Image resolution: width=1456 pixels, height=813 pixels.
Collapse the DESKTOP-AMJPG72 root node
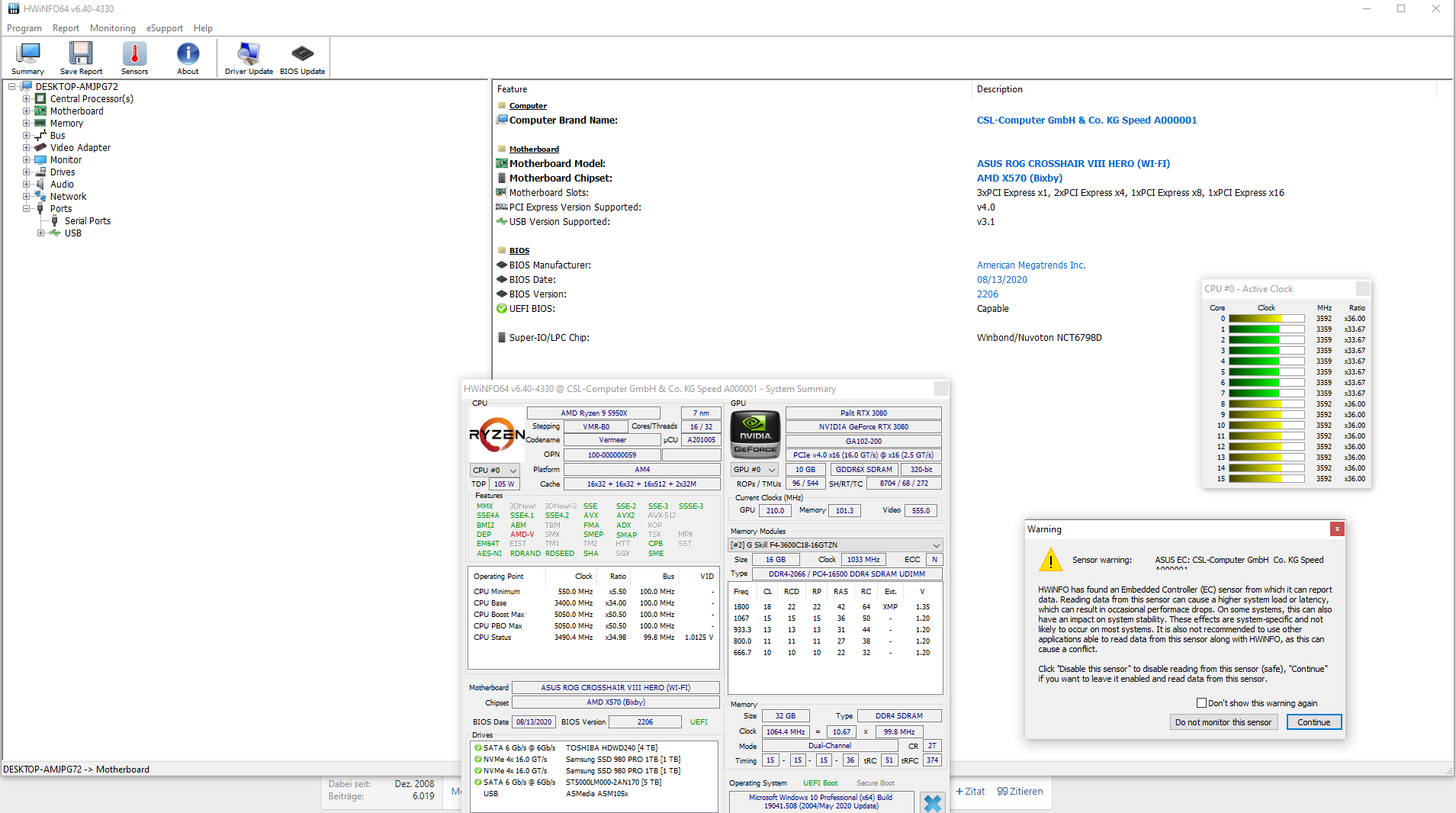point(11,87)
